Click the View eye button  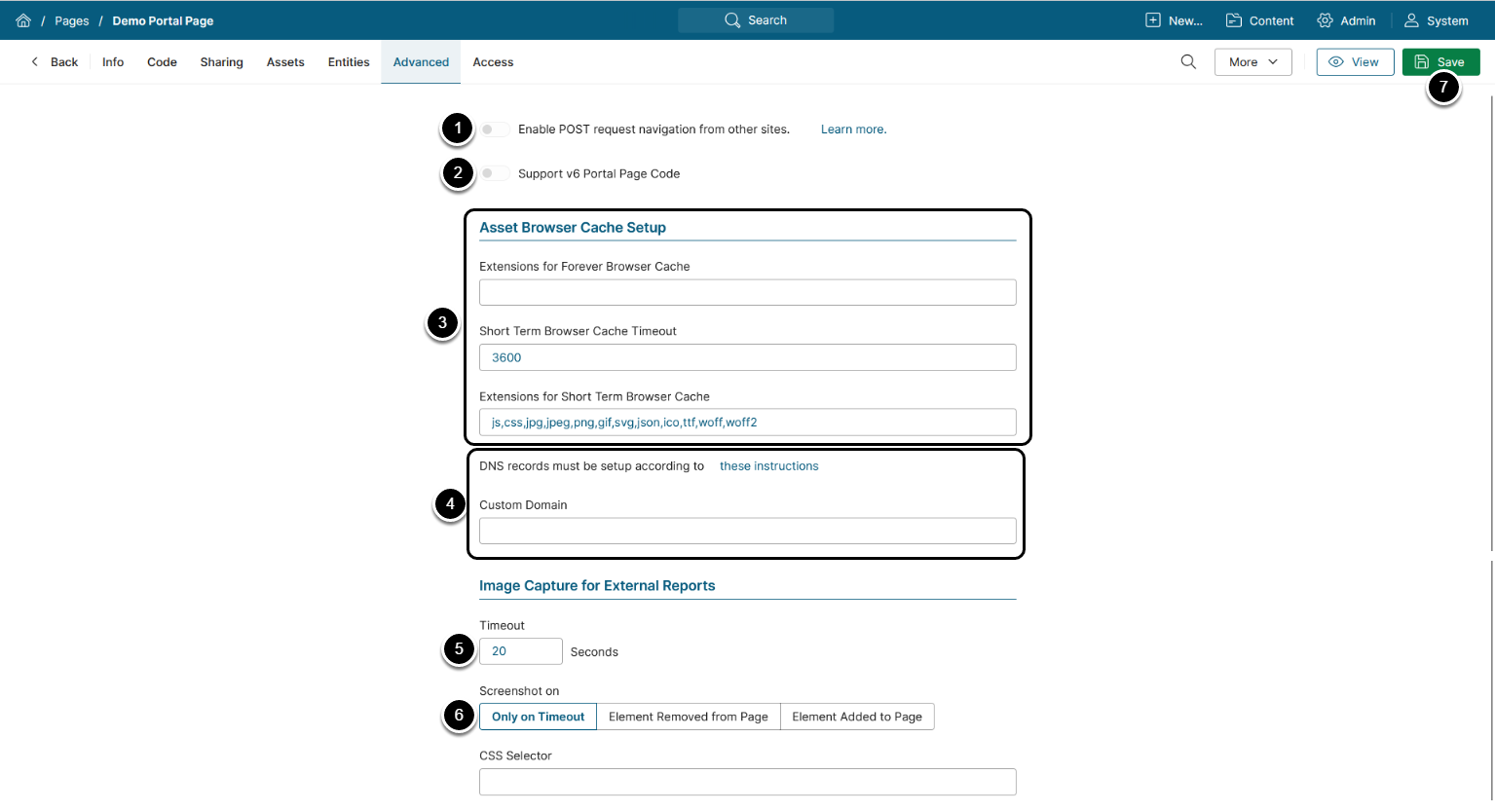(1355, 62)
